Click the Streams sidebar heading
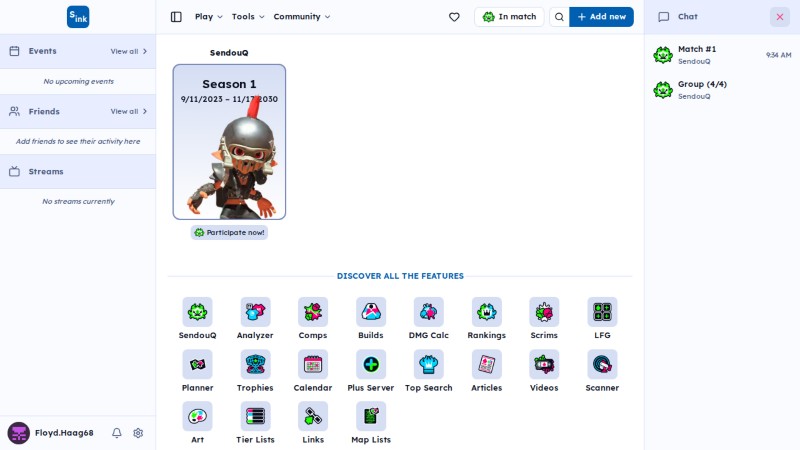 click(x=46, y=171)
